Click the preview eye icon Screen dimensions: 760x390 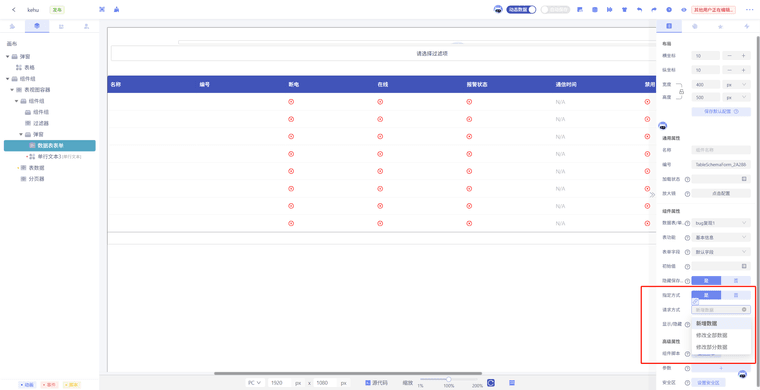coord(683,9)
